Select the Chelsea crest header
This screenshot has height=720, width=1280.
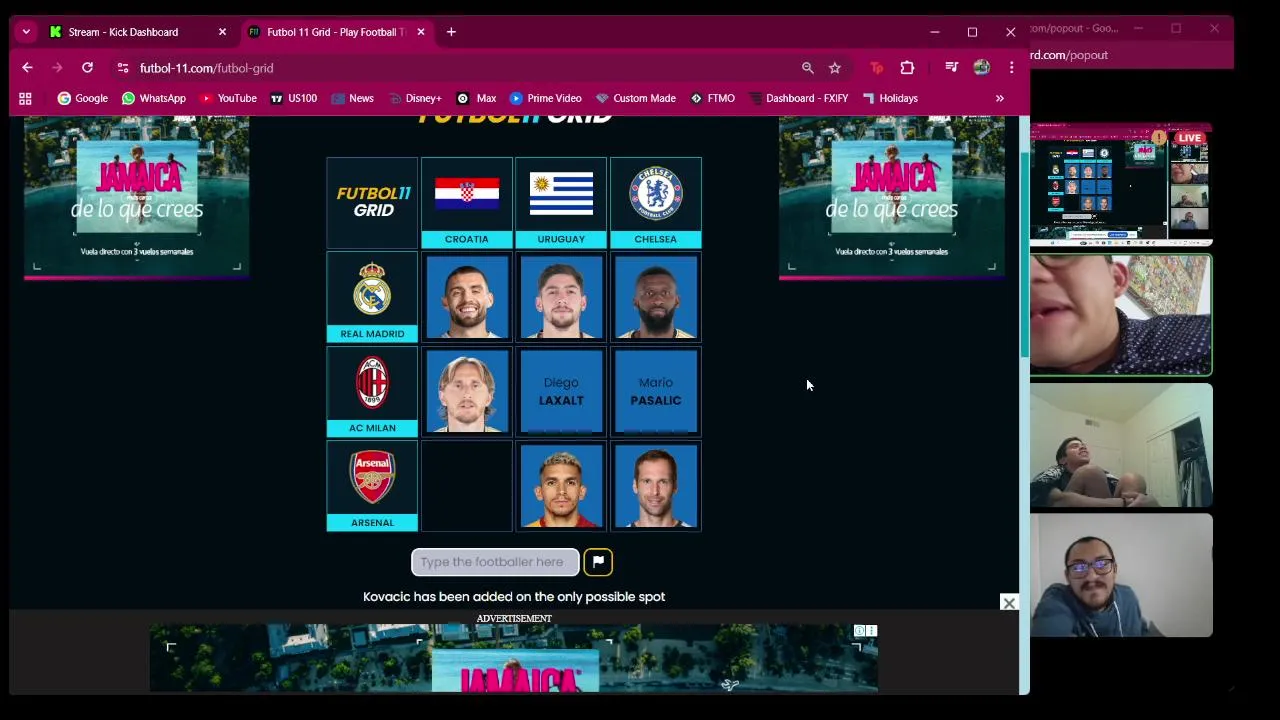(x=655, y=202)
